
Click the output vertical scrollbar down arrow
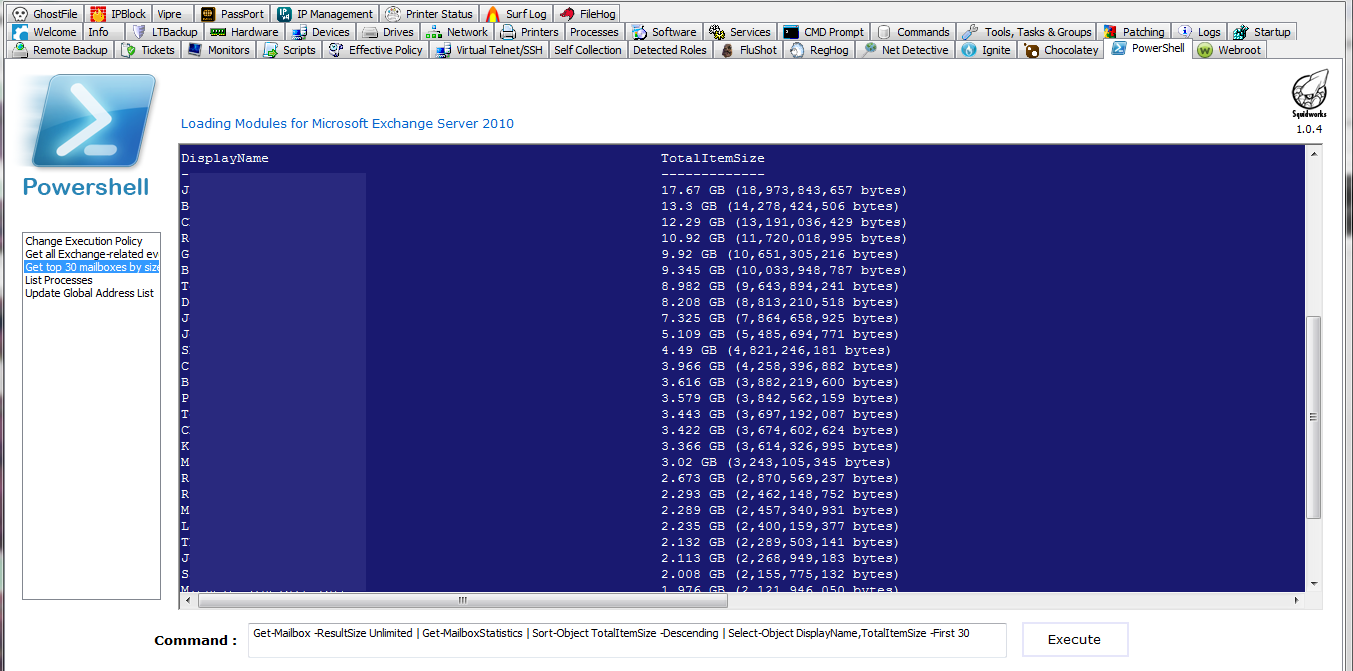tap(1314, 582)
